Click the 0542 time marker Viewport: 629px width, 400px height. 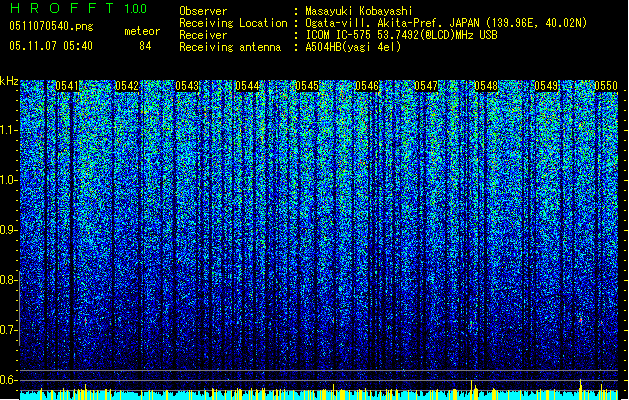coord(127,86)
